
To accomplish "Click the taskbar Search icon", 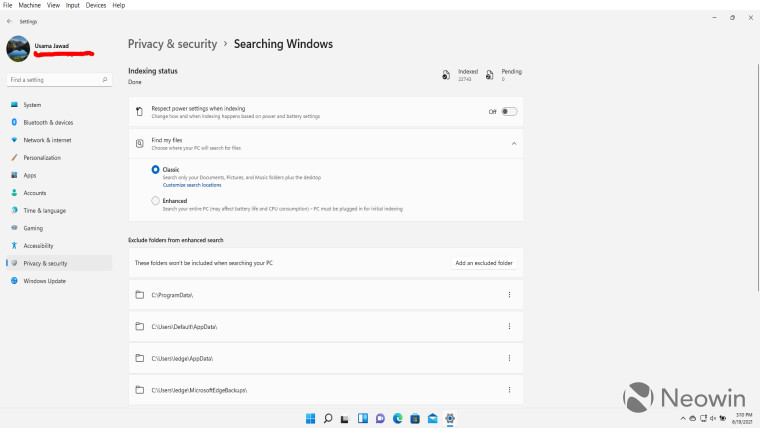I will pos(328,418).
